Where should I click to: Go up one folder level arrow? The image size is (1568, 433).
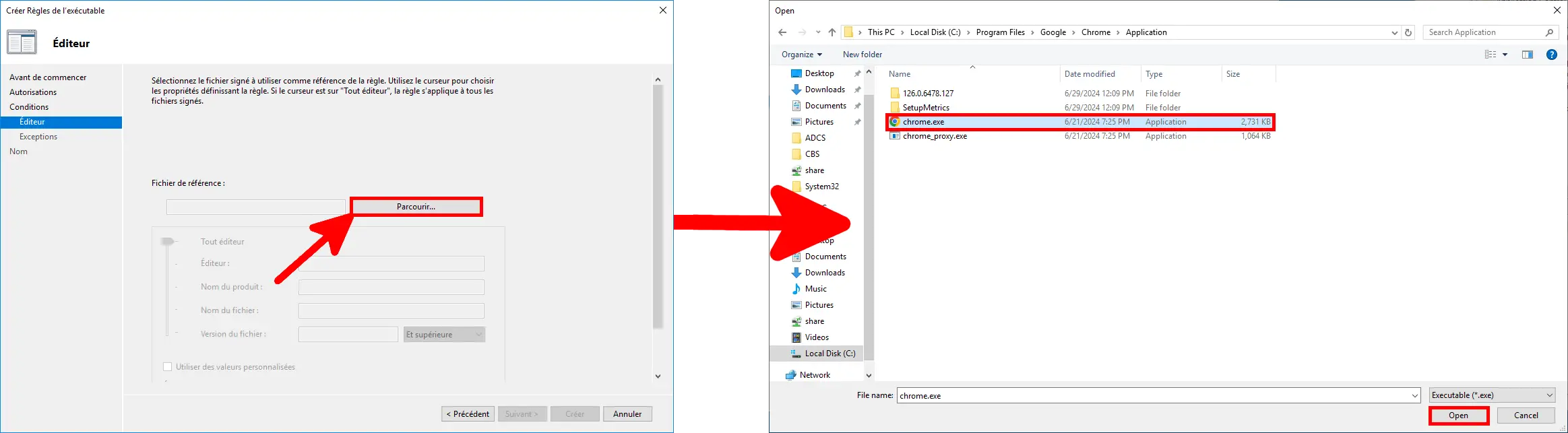point(832,32)
